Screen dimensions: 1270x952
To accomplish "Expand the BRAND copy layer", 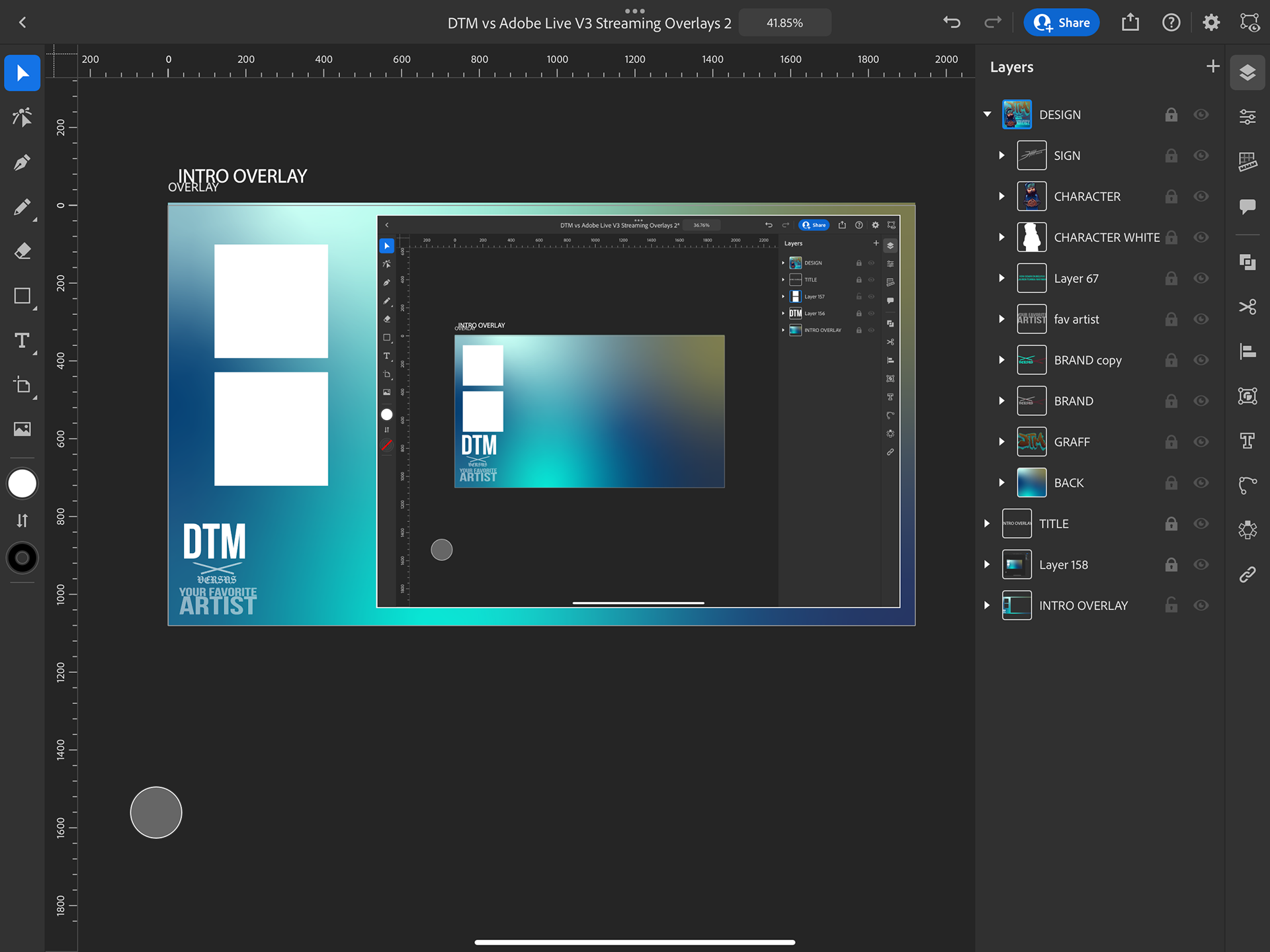I will tap(1002, 360).
